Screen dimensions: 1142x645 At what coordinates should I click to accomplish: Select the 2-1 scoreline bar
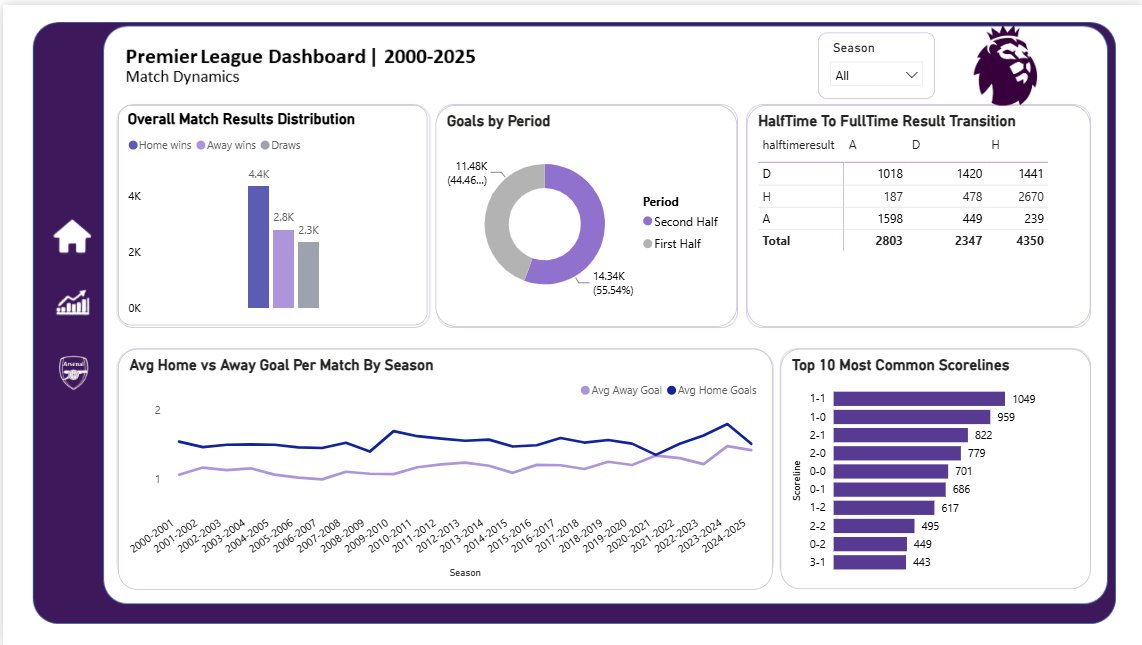point(901,435)
